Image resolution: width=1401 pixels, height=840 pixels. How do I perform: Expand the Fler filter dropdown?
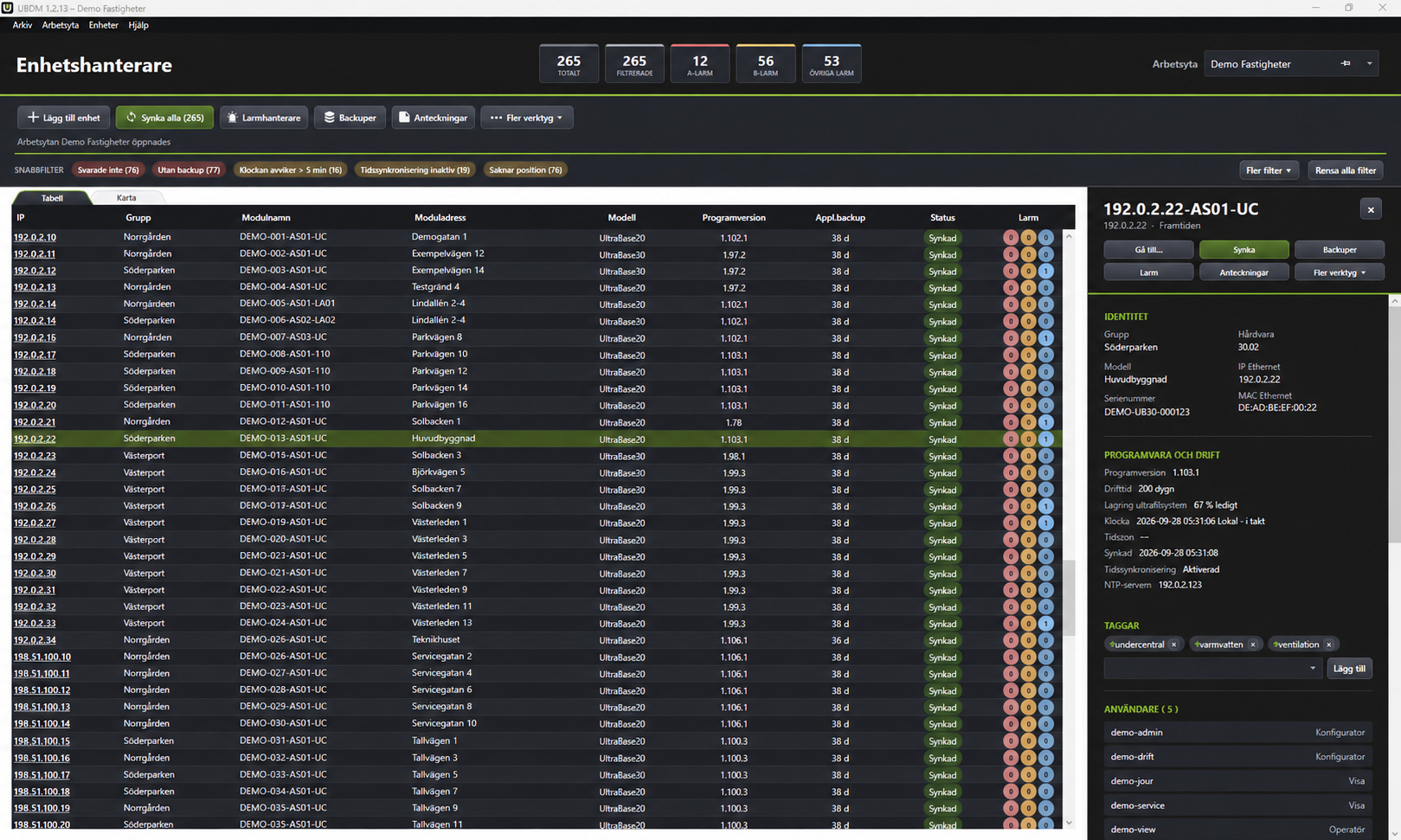click(1269, 170)
